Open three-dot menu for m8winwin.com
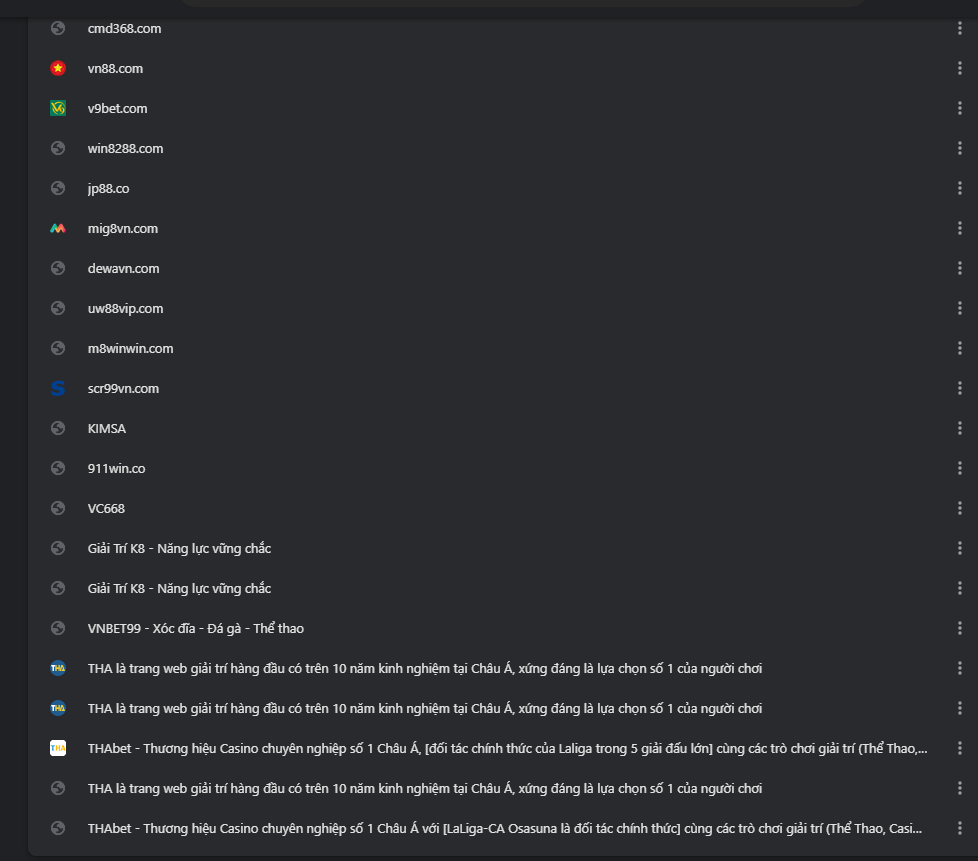 tap(959, 348)
